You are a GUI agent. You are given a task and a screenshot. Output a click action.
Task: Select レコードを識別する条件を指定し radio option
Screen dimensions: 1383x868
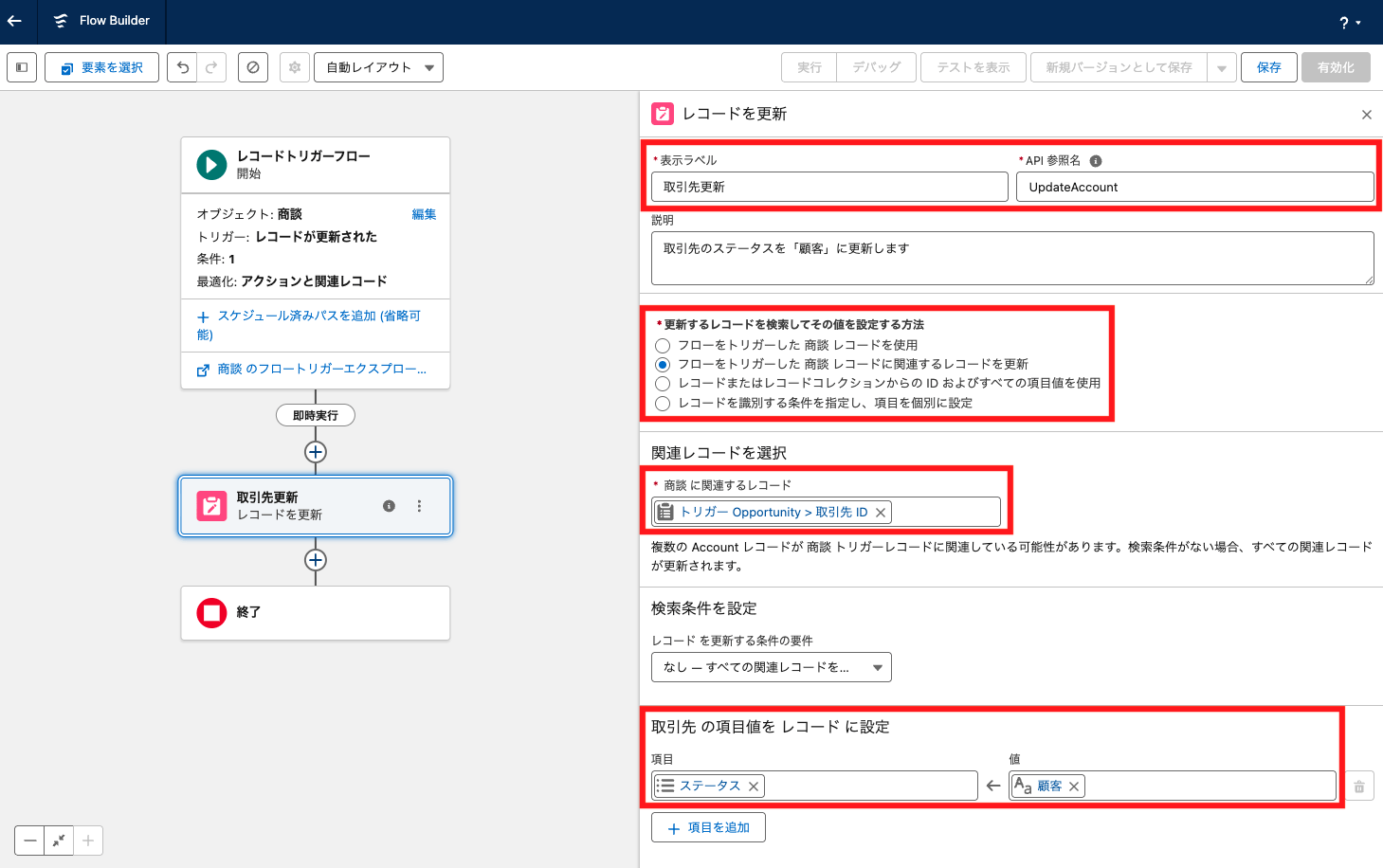tap(663, 404)
